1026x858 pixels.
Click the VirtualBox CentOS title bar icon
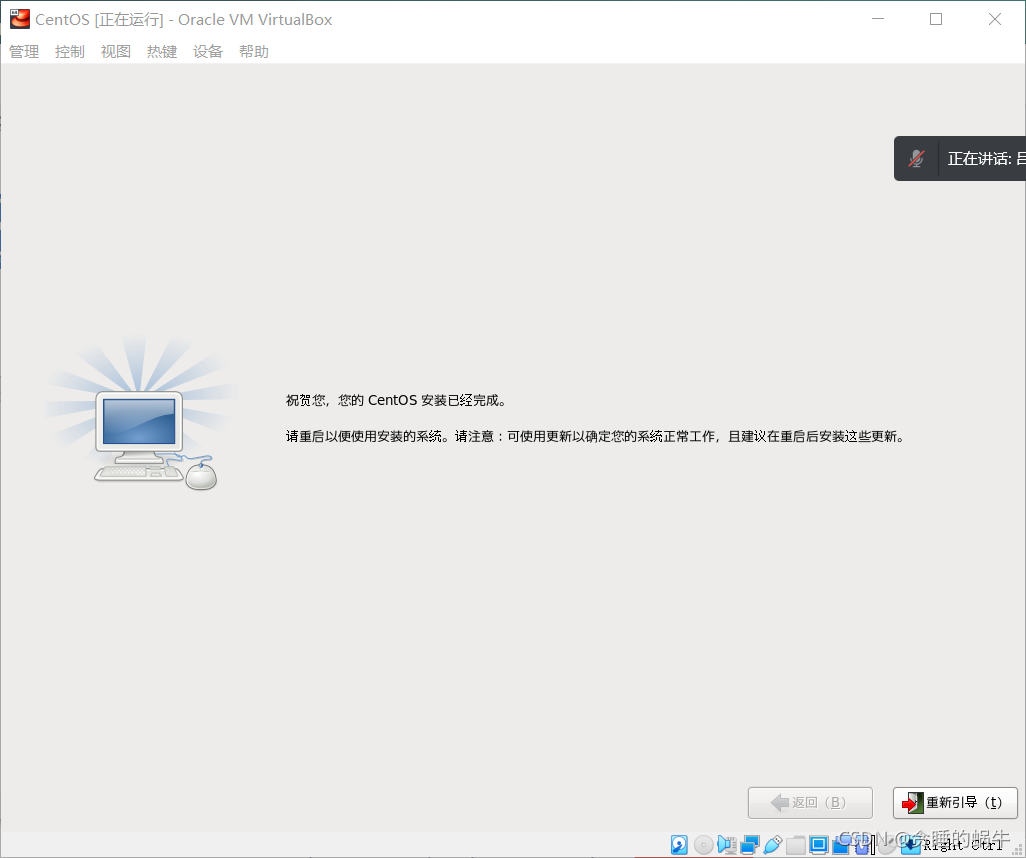click(x=20, y=19)
